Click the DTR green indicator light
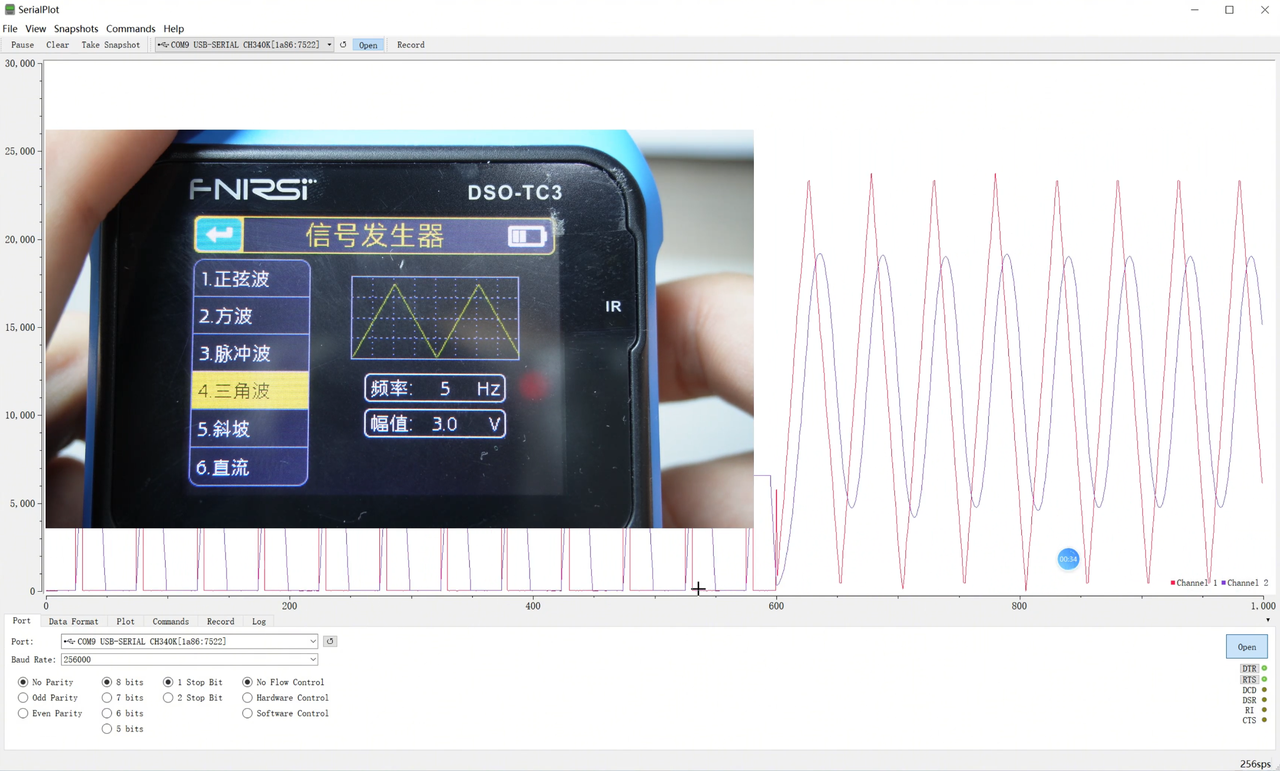This screenshot has height=771, width=1280. coord(1264,668)
